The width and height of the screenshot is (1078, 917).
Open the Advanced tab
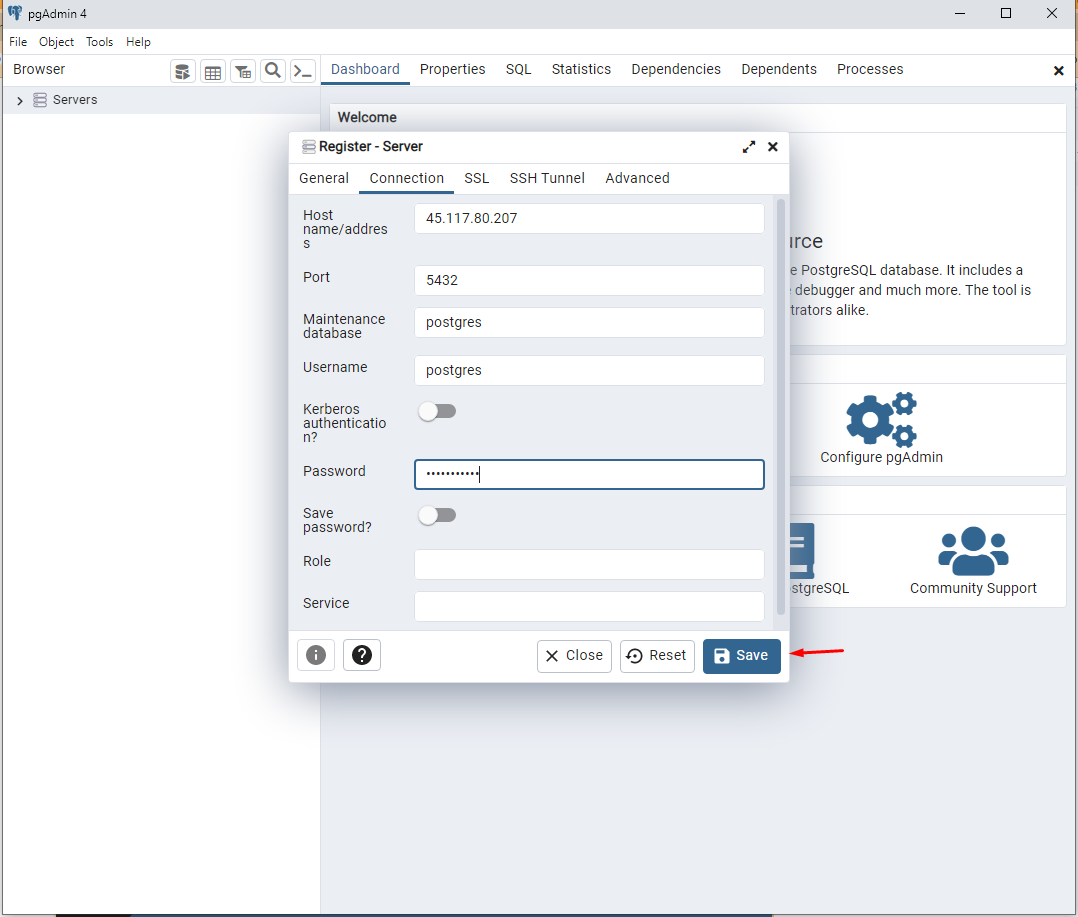tap(637, 179)
